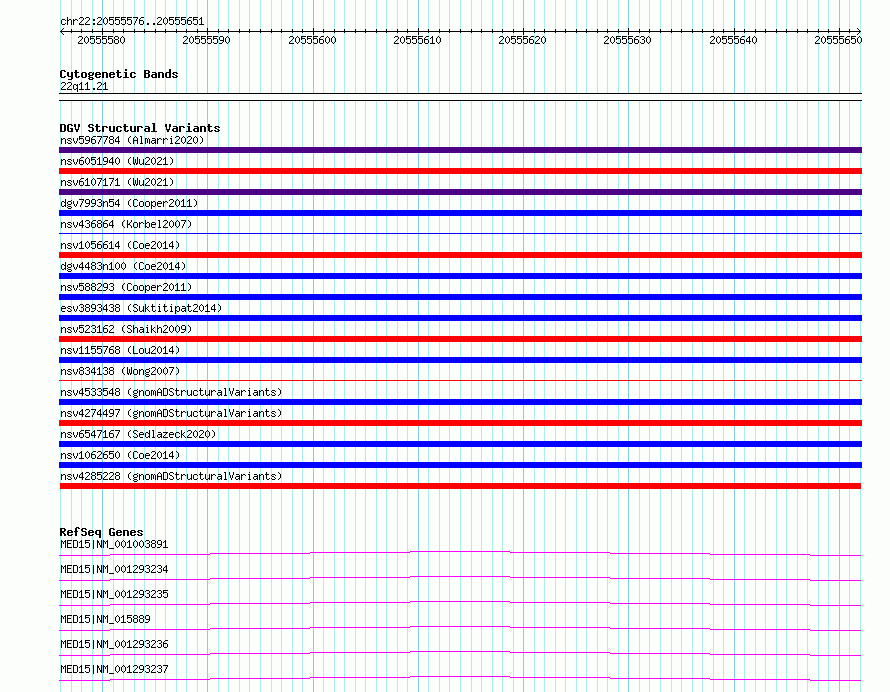Click the chr22:20555576..20555651 region label
Viewport: 890px width, 692px height.
(x=132, y=21)
